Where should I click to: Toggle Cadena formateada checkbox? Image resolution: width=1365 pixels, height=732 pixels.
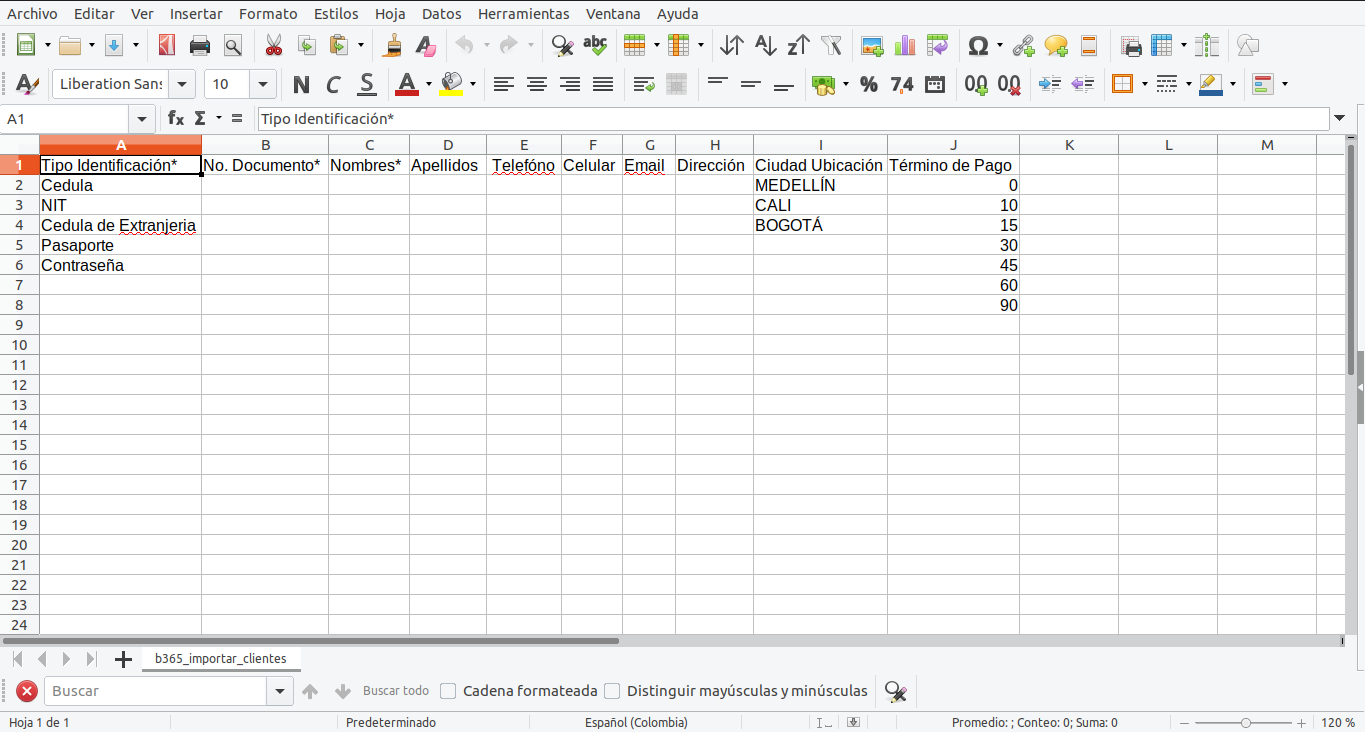pos(449,691)
